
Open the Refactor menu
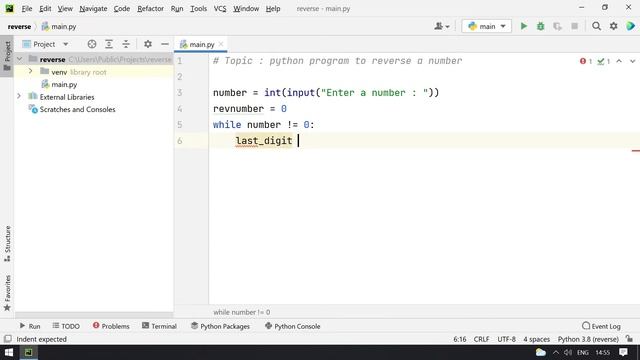click(x=150, y=8)
